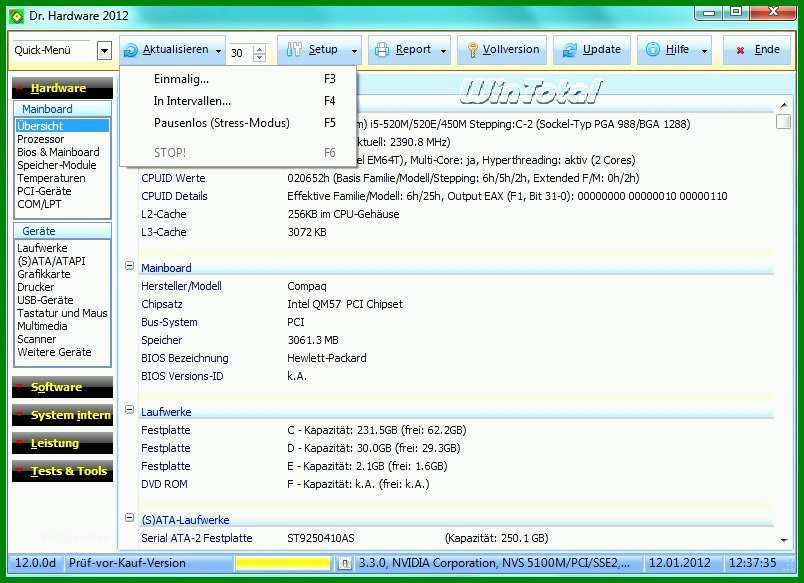
Task: Click the Aktualisieren refresh icon
Action: pos(131,50)
